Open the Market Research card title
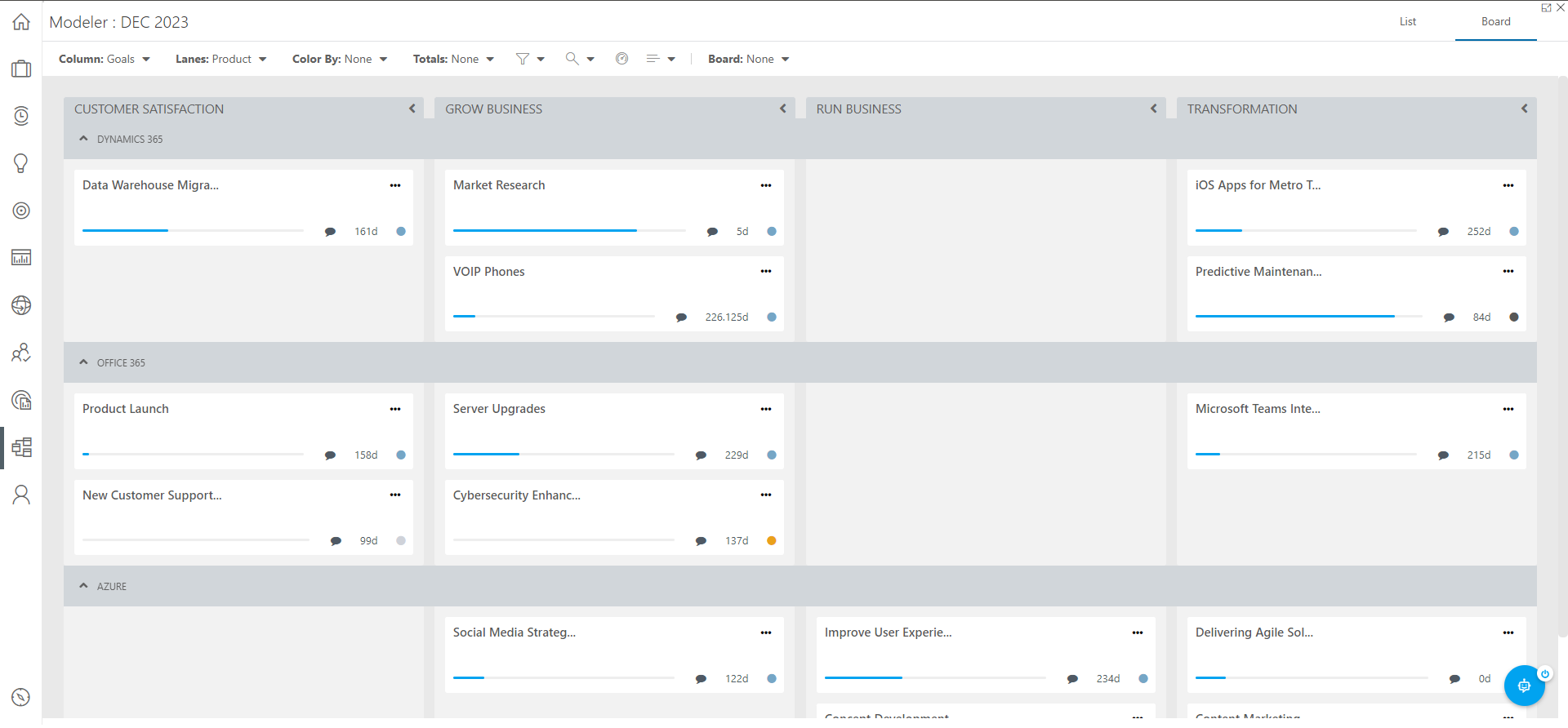This screenshot has width=1568, height=728. [x=499, y=185]
